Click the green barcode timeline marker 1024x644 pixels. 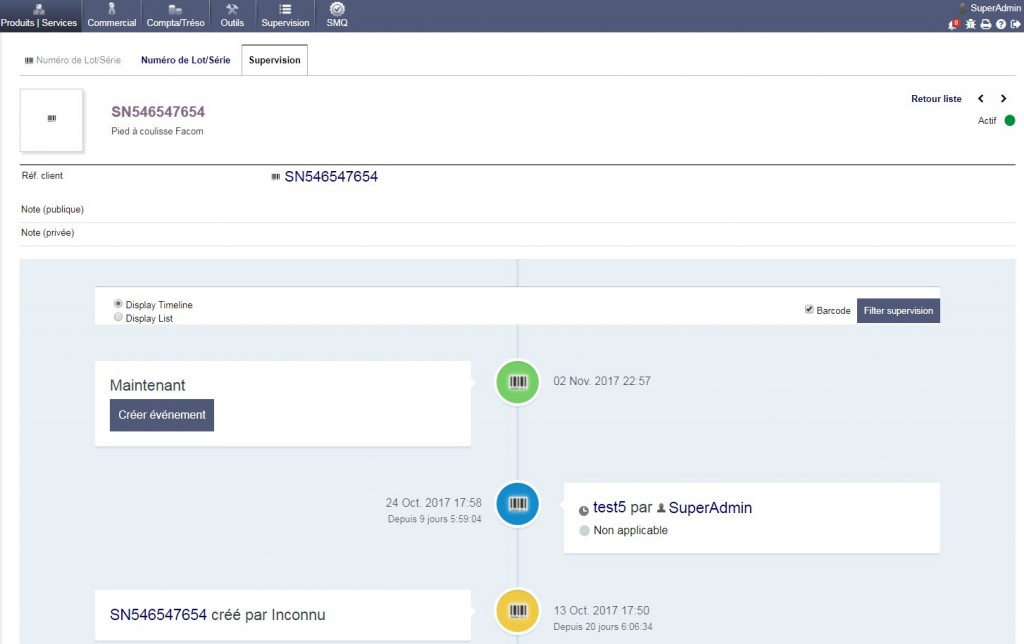[517, 382]
